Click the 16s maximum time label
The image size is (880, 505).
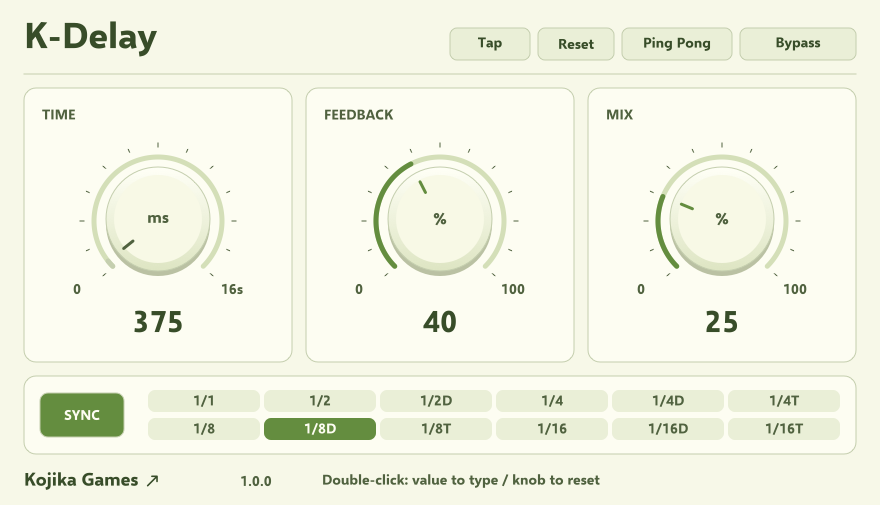click(x=232, y=290)
